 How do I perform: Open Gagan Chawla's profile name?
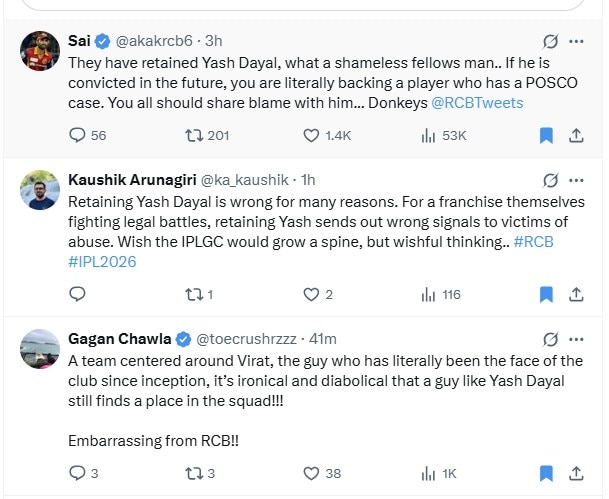118,339
